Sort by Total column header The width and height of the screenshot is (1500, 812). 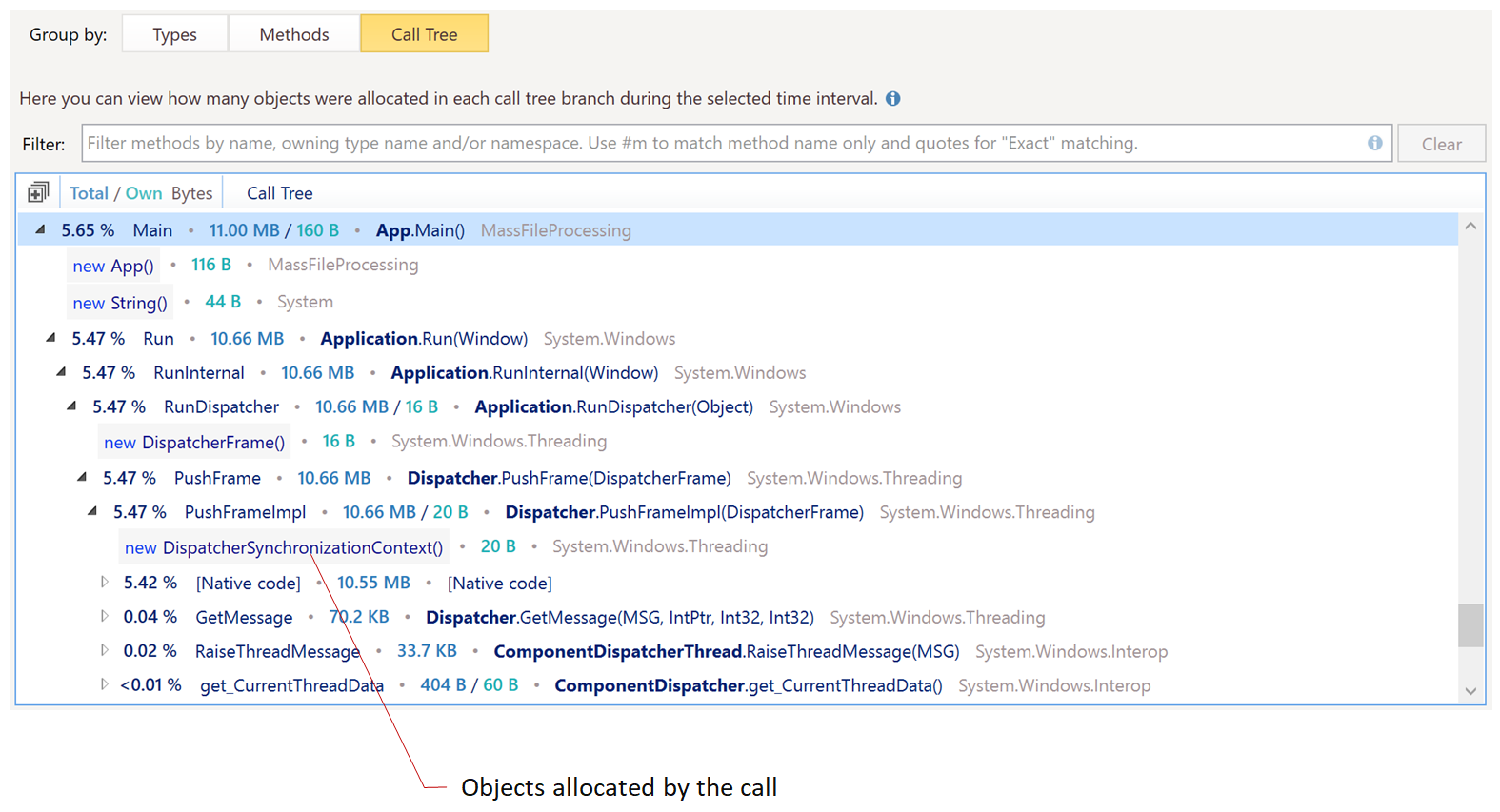pos(89,193)
